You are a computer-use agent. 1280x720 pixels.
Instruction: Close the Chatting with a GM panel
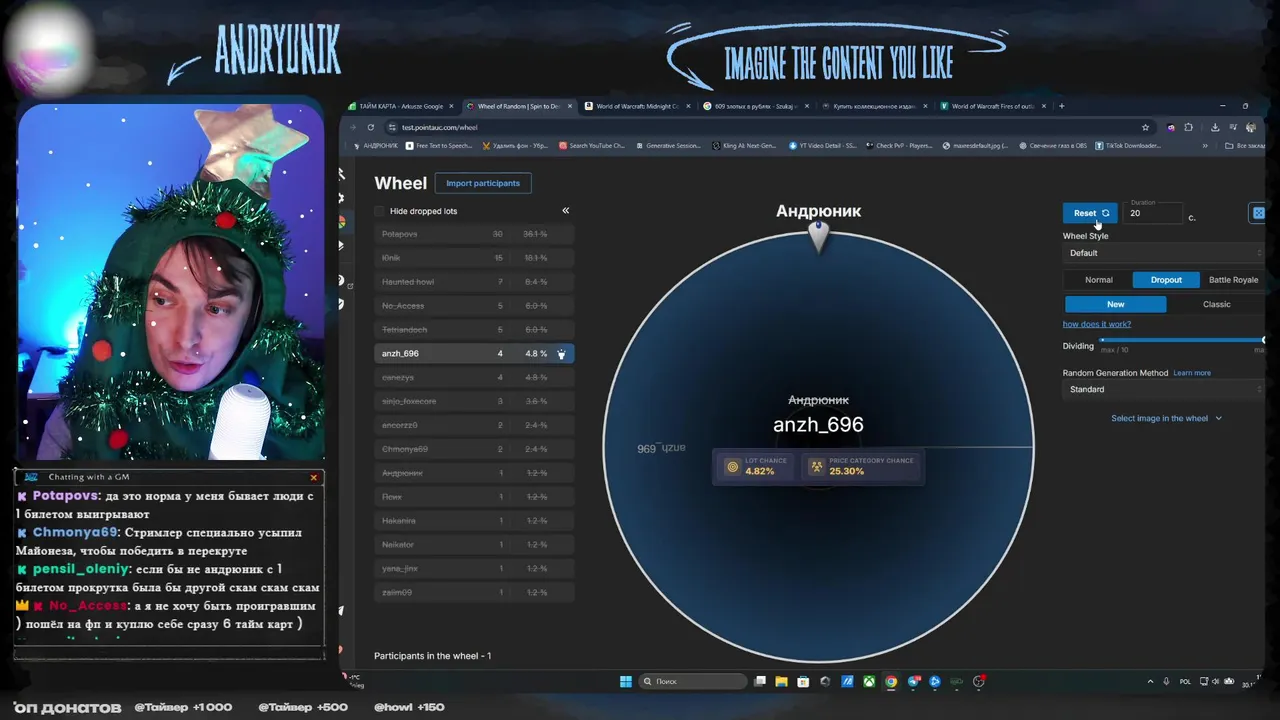coord(313,477)
